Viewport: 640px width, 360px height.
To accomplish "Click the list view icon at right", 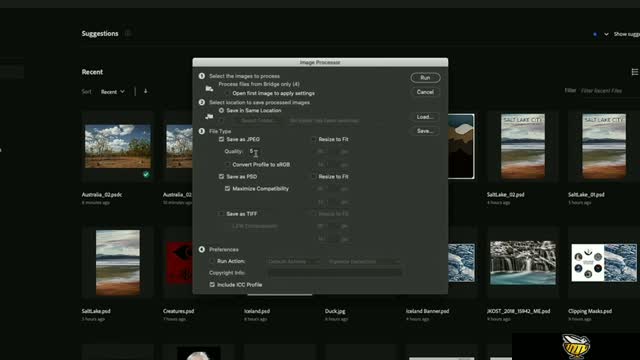I will click(x=635, y=72).
